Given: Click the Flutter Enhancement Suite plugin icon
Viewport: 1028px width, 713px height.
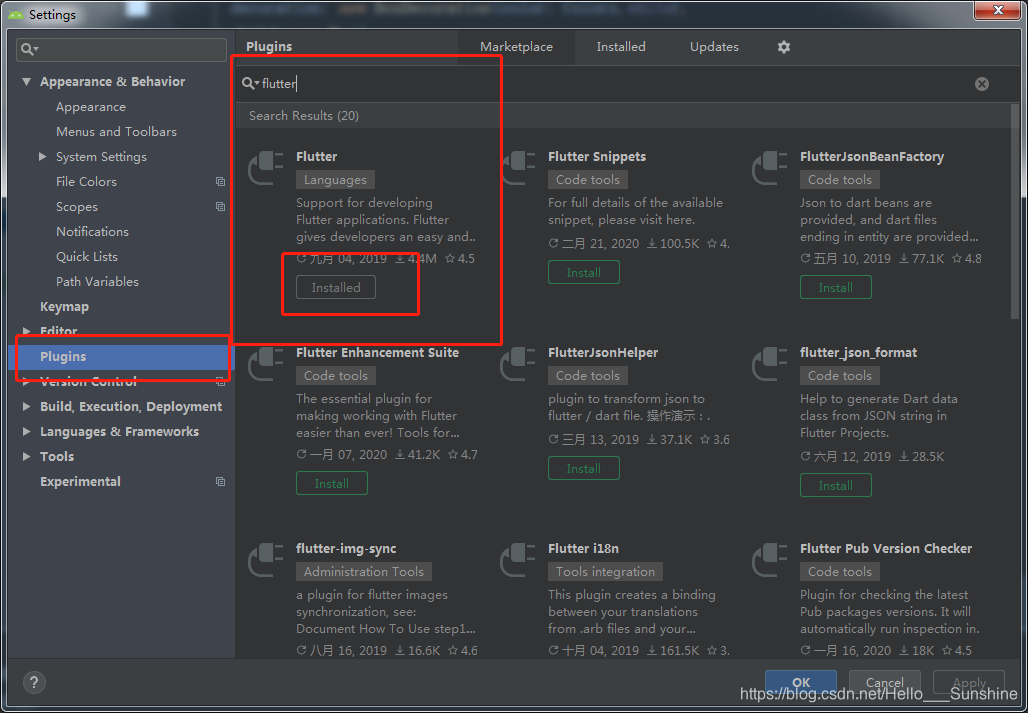Looking at the screenshot, I should pyautogui.click(x=266, y=365).
